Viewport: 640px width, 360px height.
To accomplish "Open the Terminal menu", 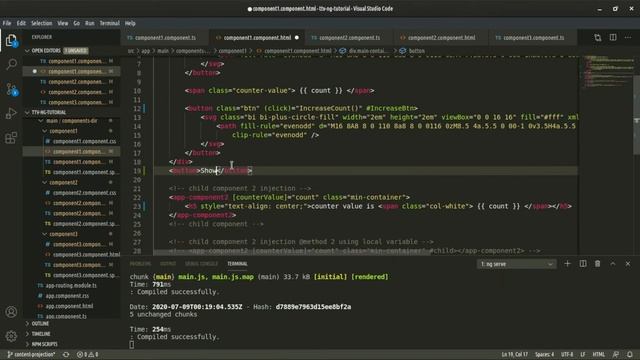I will tap(109, 23).
